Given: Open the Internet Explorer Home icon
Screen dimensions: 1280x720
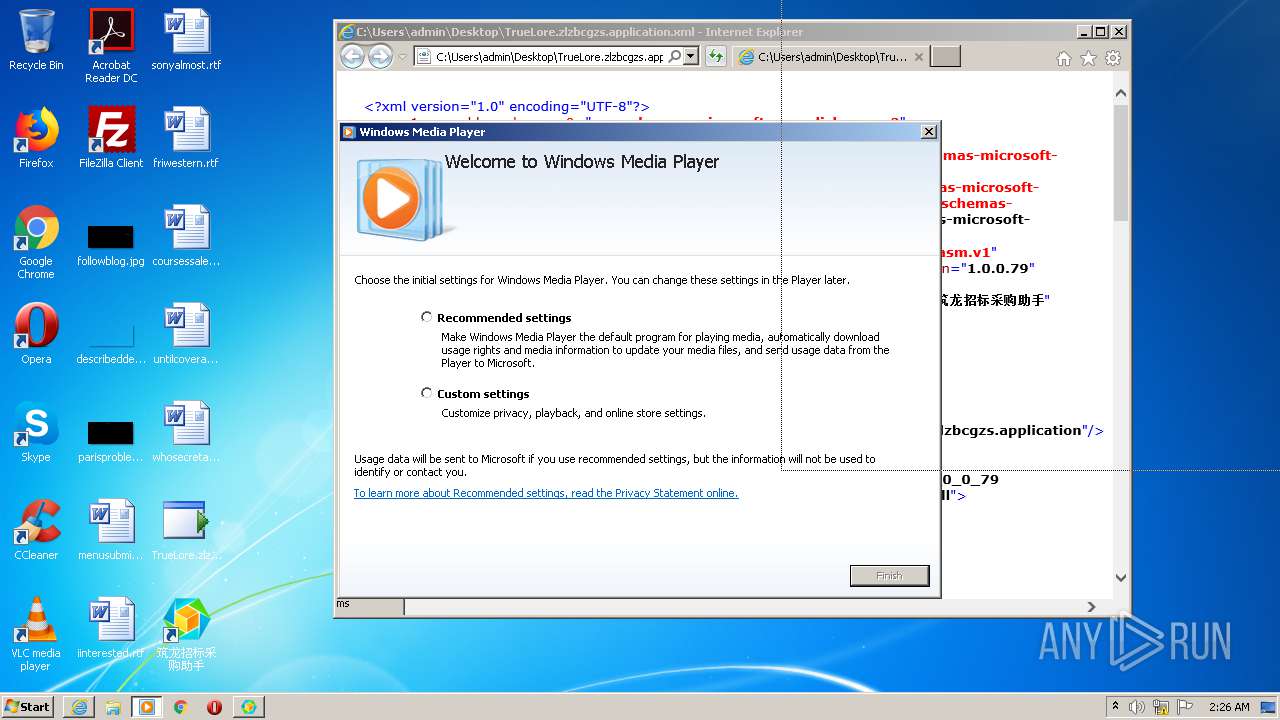Looking at the screenshot, I should pyautogui.click(x=1064, y=59).
